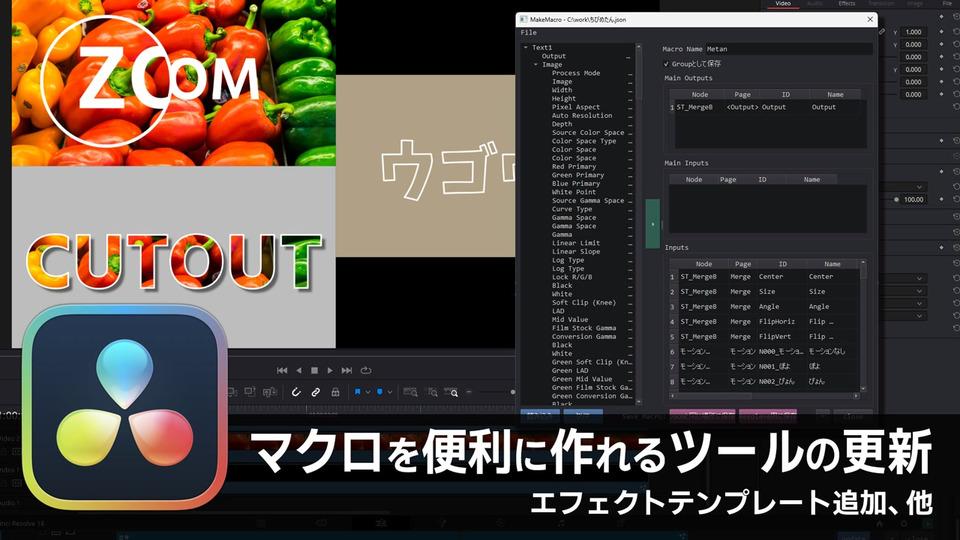The width and height of the screenshot is (960, 540).
Task: Toggle keyframe diamond beside the 100.00 value
Action: pos(941,200)
